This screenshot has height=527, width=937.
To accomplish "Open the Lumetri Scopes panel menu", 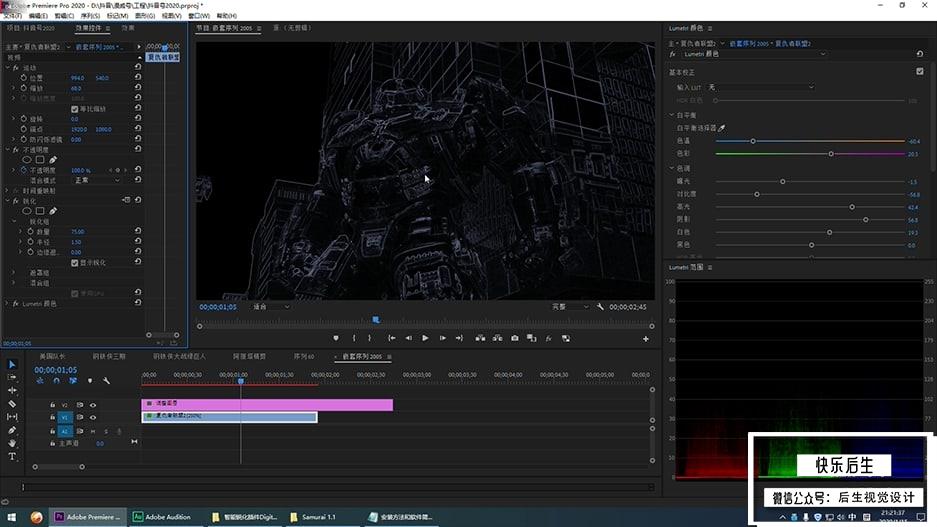I will coord(710,267).
